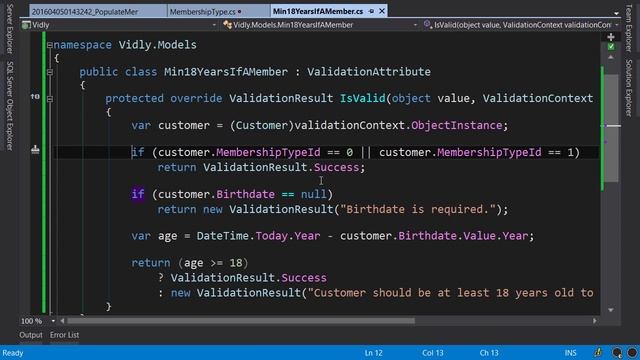Click the Ln 12 status bar entry

tap(373, 353)
